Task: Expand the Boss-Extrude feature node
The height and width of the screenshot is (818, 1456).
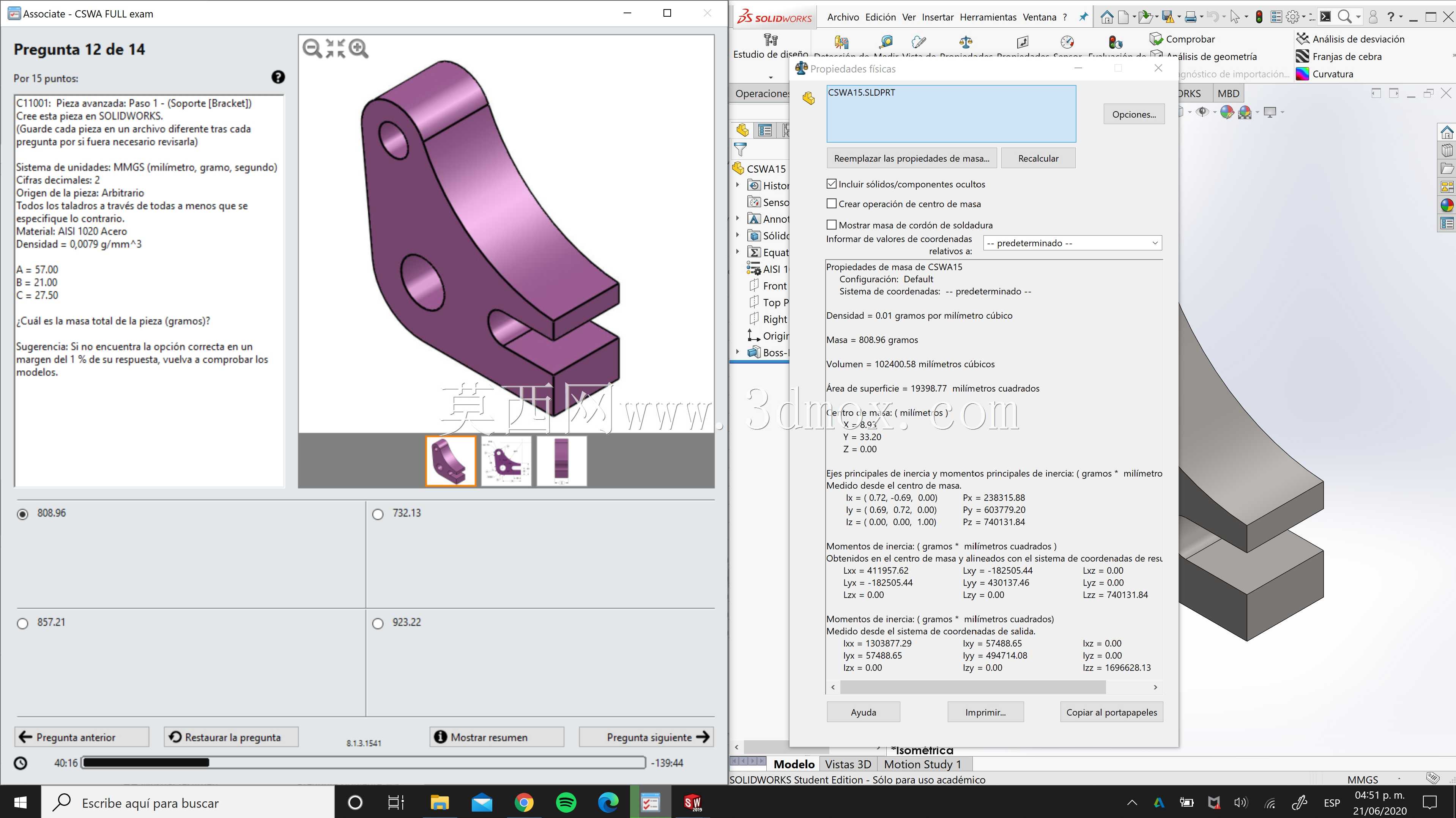Action: click(737, 351)
